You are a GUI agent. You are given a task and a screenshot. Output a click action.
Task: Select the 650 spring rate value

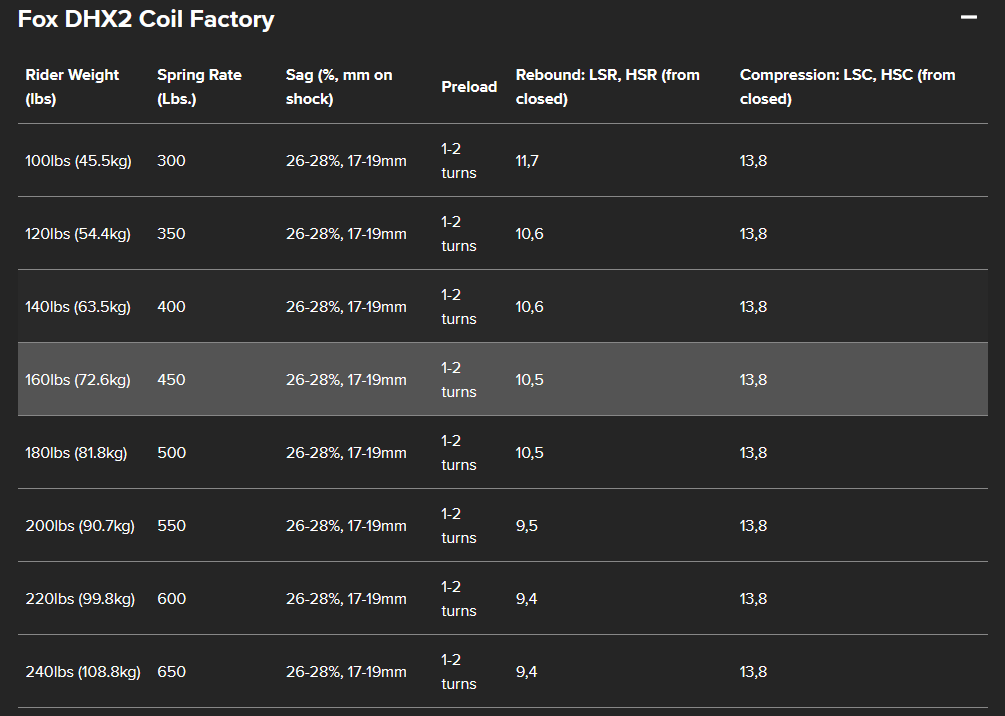click(x=171, y=672)
